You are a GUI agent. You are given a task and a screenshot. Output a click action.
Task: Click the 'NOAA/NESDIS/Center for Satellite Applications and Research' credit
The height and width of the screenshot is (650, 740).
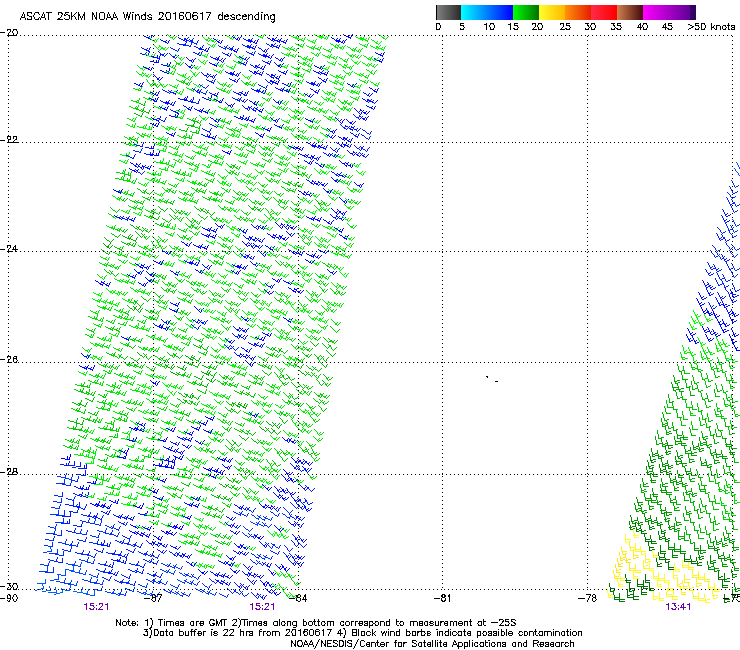click(432, 644)
